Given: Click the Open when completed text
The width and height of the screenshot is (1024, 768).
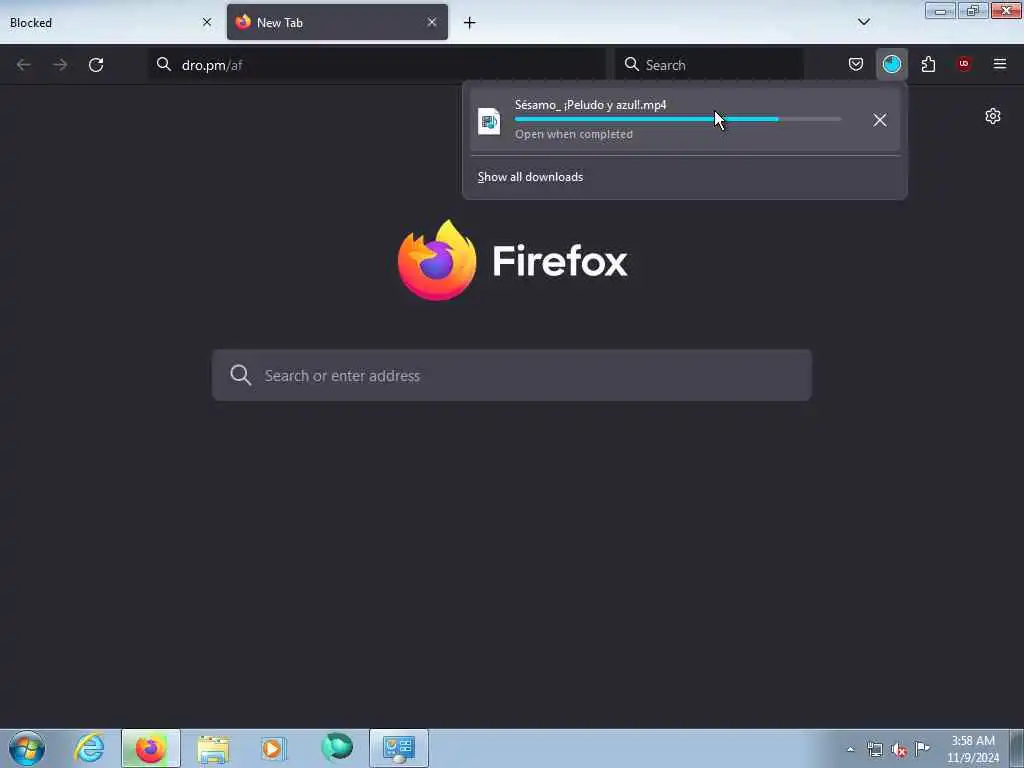Looking at the screenshot, I should click(573, 135).
